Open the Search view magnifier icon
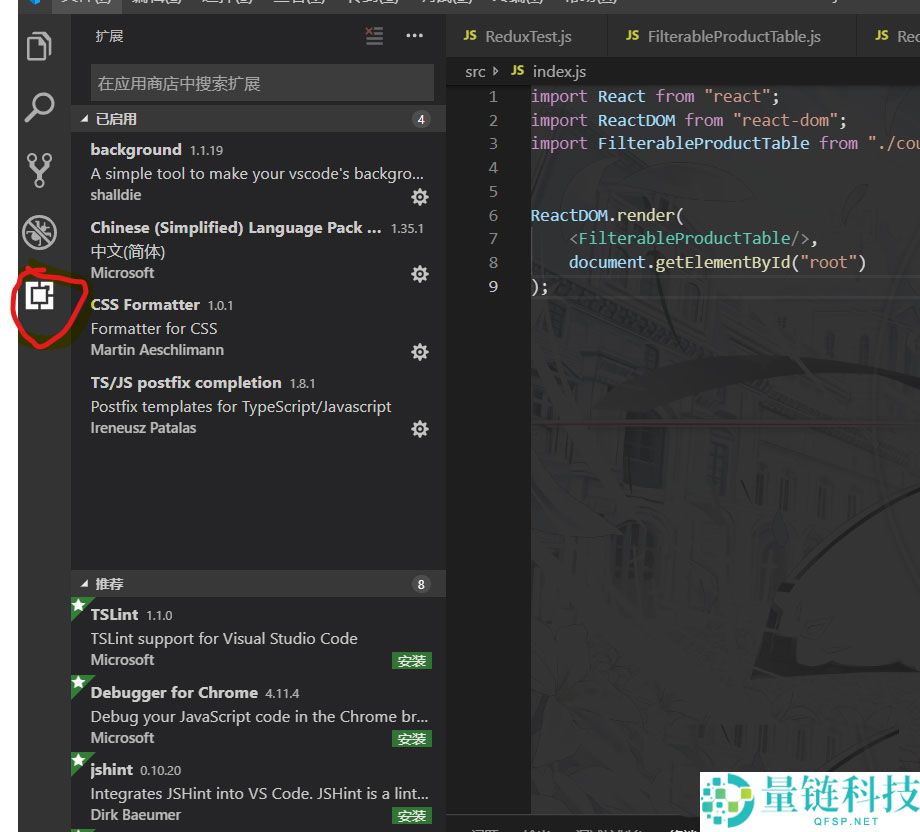This screenshot has width=920, height=832. coord(39,107)
